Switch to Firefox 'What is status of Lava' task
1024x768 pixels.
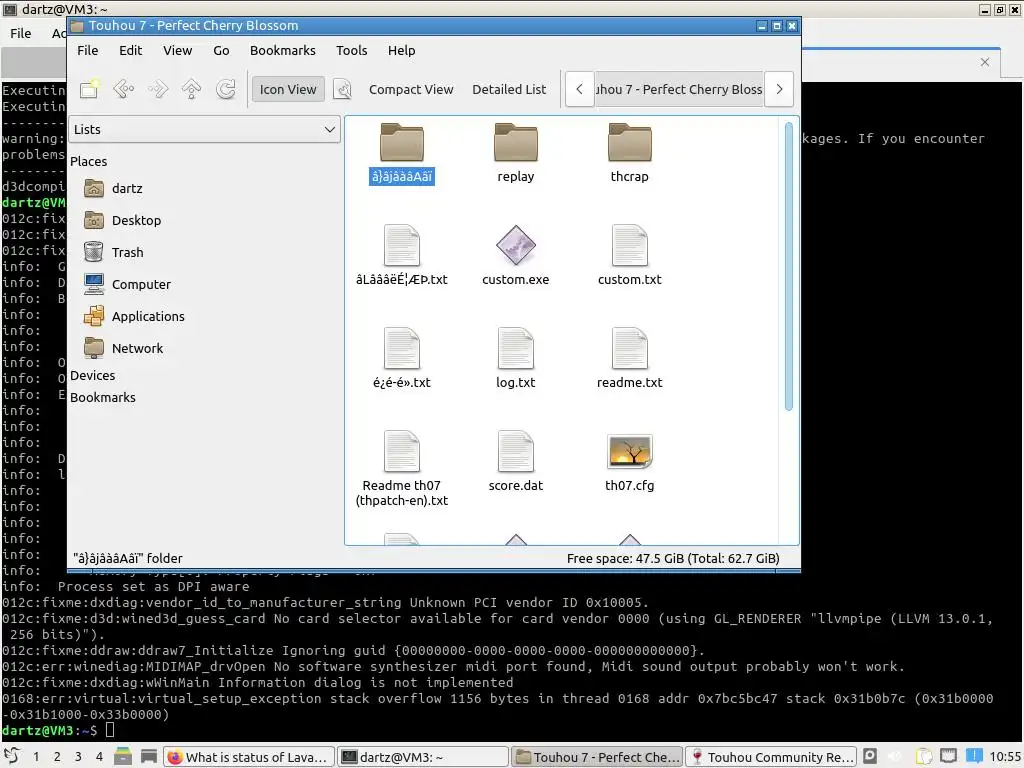point(249,757)
